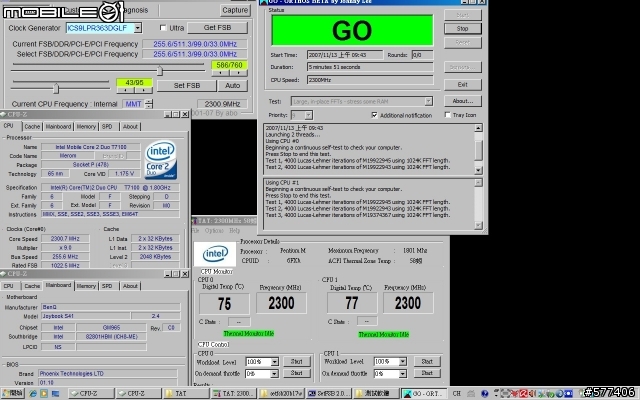Click the Exit button in ORTHOS
The width and height of the screenshot is (640, 400).
[x=462, y=84]
